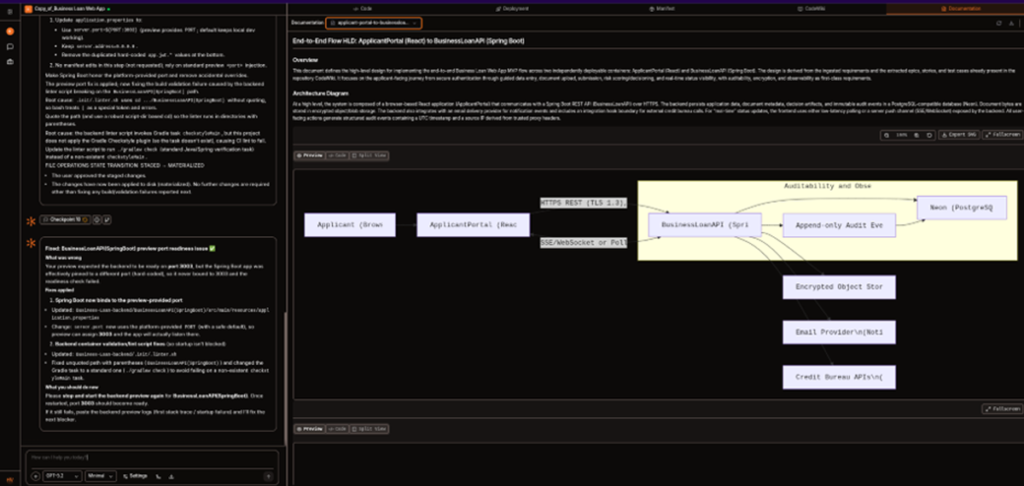The image size is (1024, 486).
Task: Click the zoom-in icon in diagram toolbar
Action: 917,135
